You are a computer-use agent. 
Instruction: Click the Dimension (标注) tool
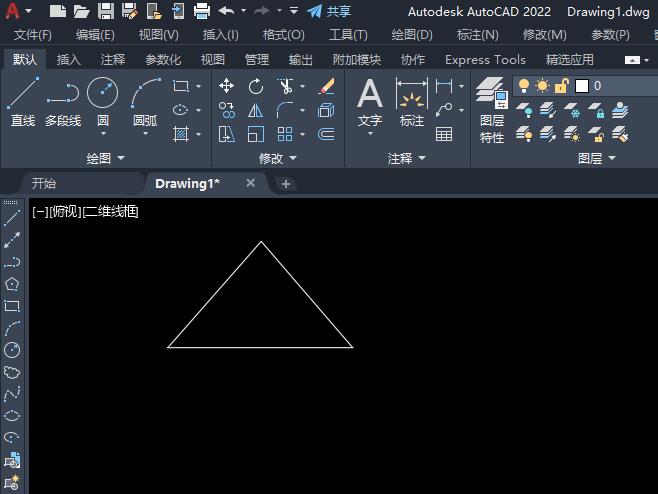(x=412, y=102)
